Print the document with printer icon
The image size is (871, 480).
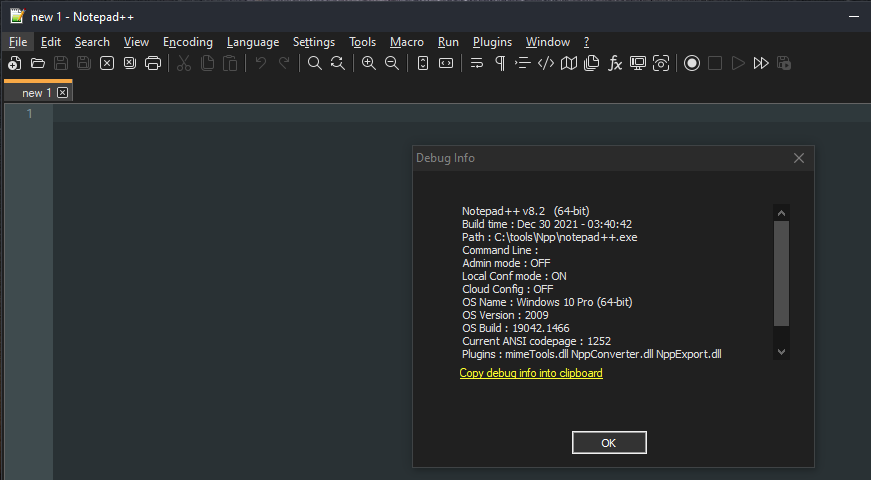point(153,63)
